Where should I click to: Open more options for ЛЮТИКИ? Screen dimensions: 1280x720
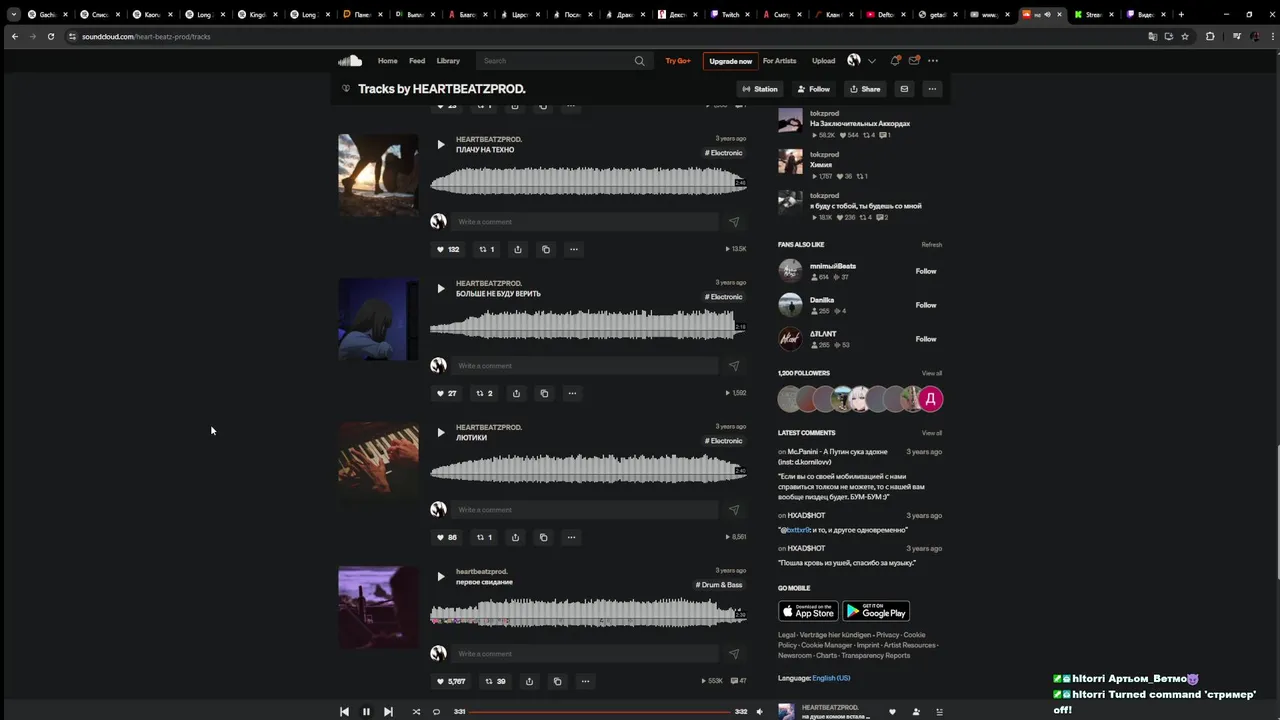pyautogui.click(x=571, y=537)
